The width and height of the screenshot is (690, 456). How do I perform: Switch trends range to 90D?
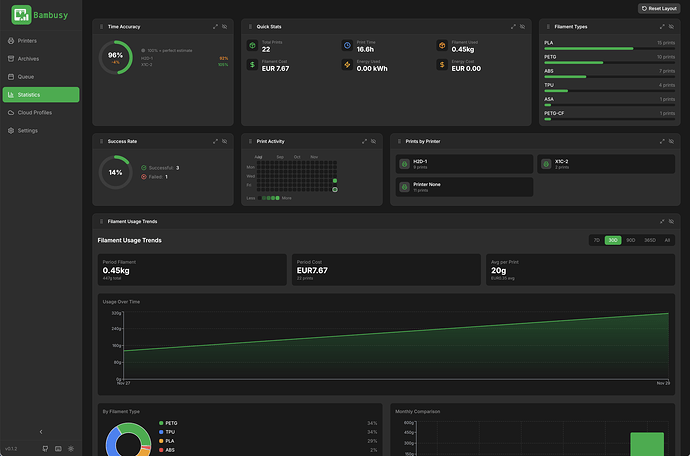(631, 240)
